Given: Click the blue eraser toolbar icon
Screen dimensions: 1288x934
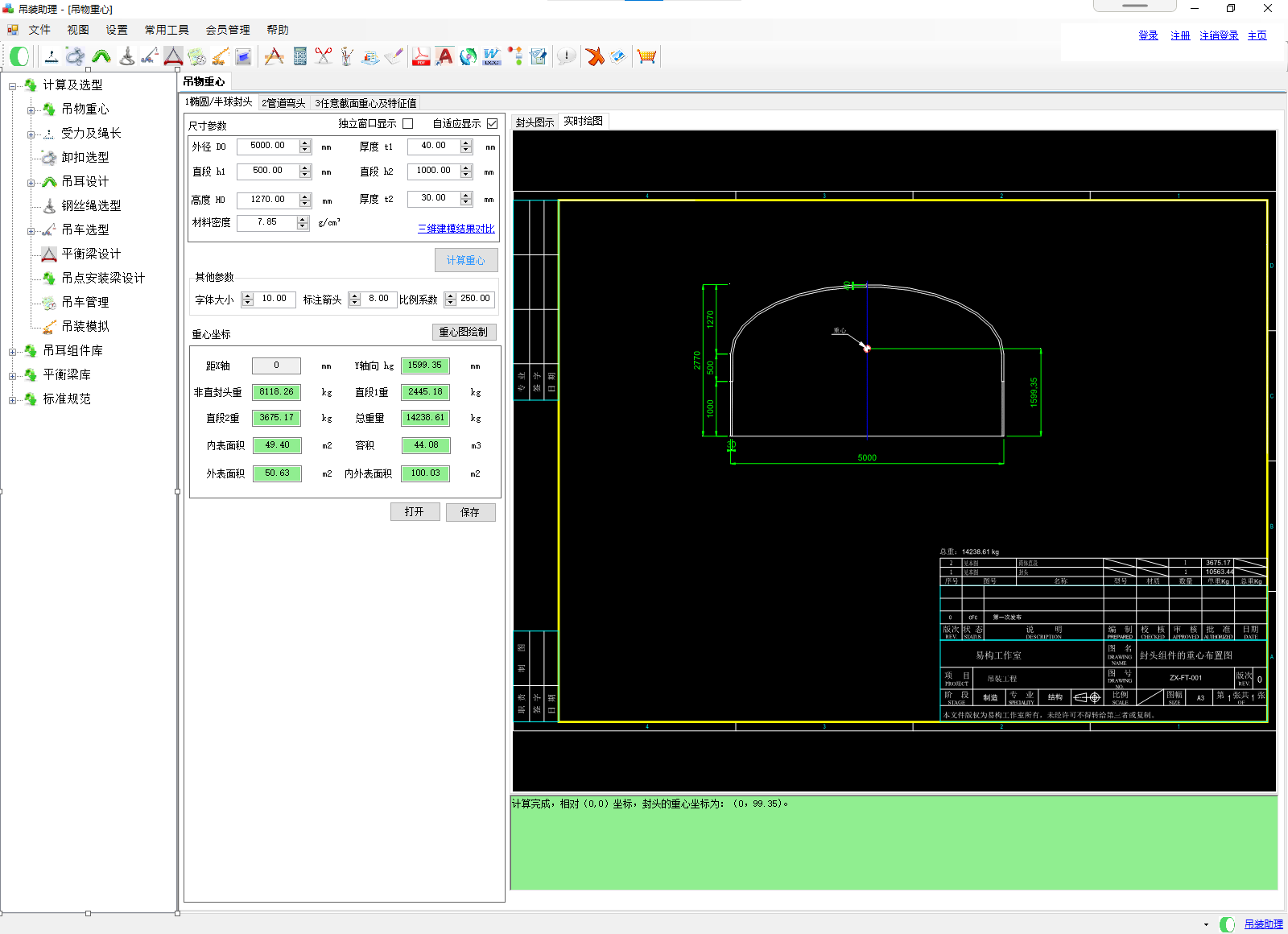Looking at the screenshot, I should point(618,56).
